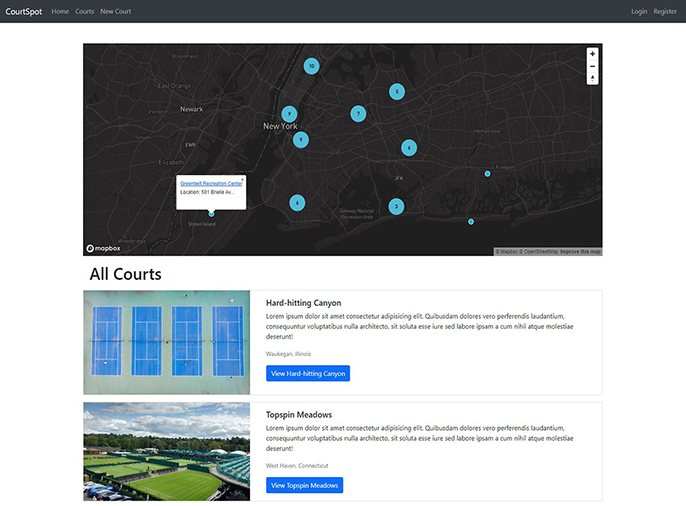The width and height of the screenshot is (686, 506).
Task: Click the court point beneath the Greenbelt popup
Action: (x=211, y=214)
